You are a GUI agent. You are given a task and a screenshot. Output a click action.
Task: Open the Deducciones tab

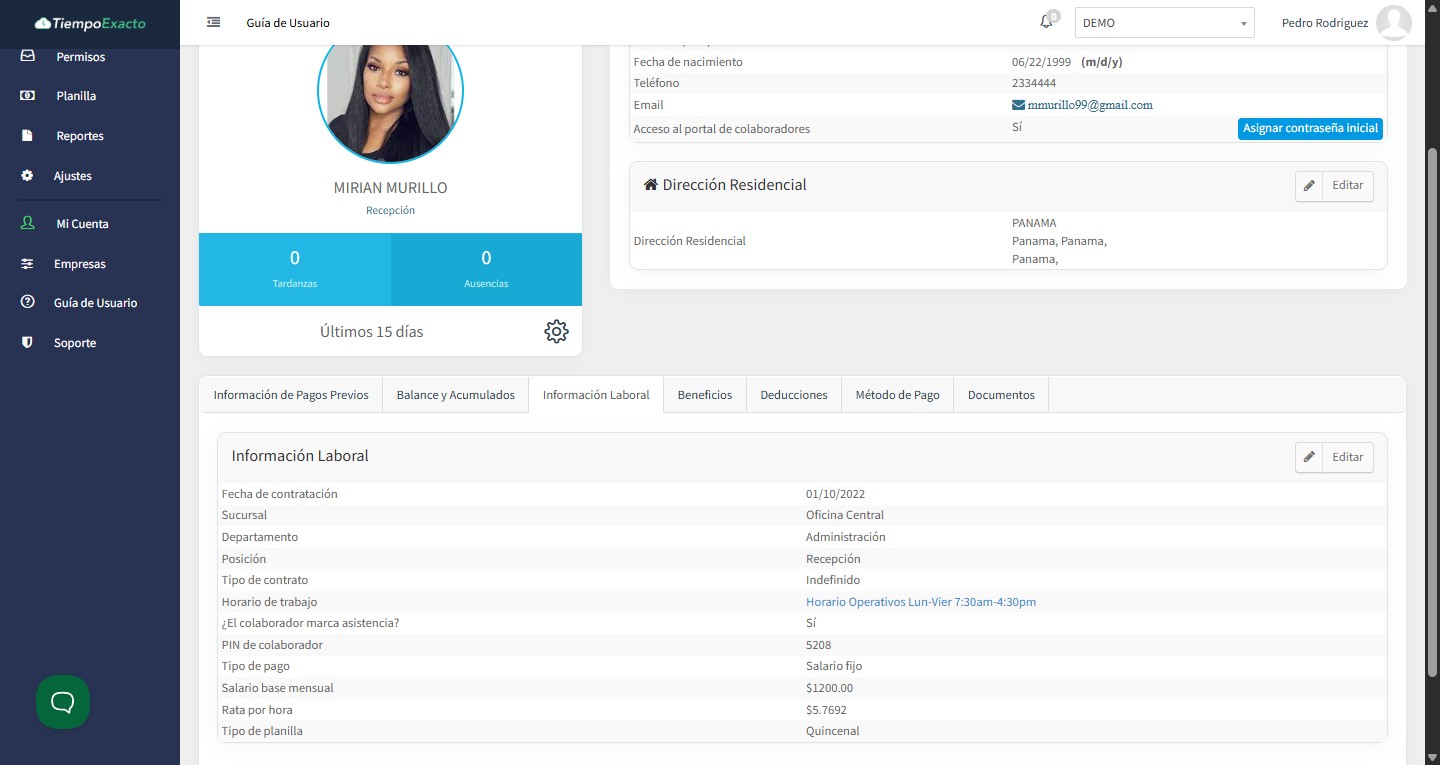coord(793,395)
